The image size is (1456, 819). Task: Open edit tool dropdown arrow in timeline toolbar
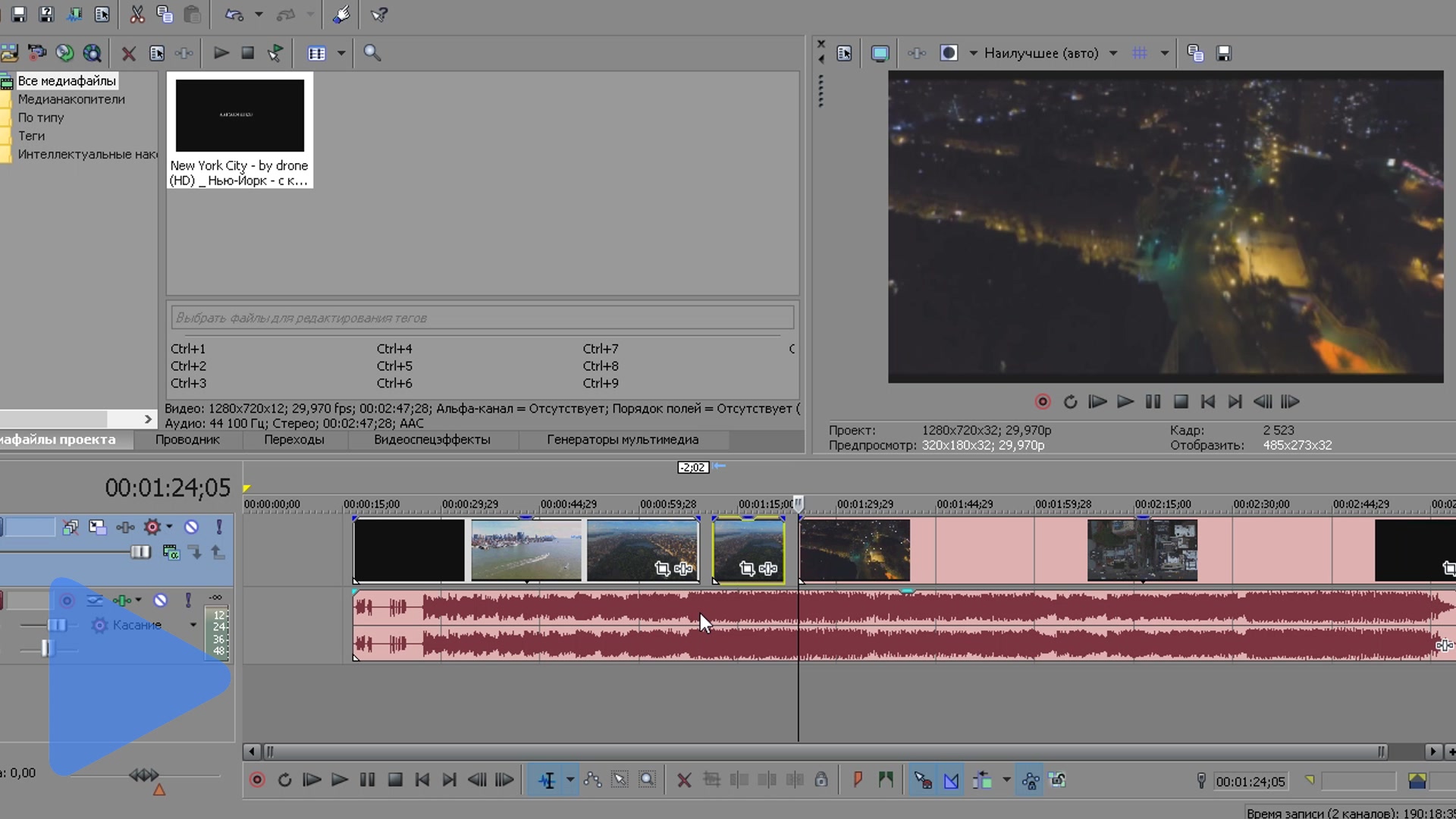point(570,780)
